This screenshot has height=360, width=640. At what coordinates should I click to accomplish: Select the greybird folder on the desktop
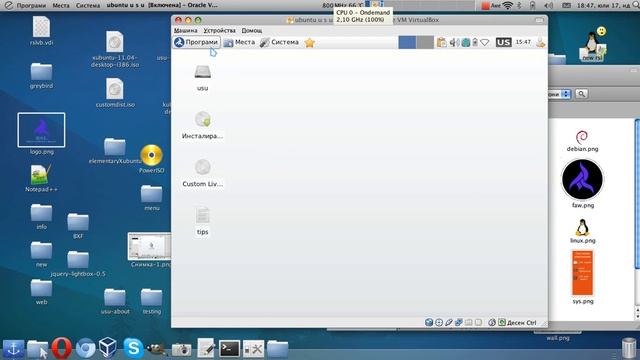41,75
